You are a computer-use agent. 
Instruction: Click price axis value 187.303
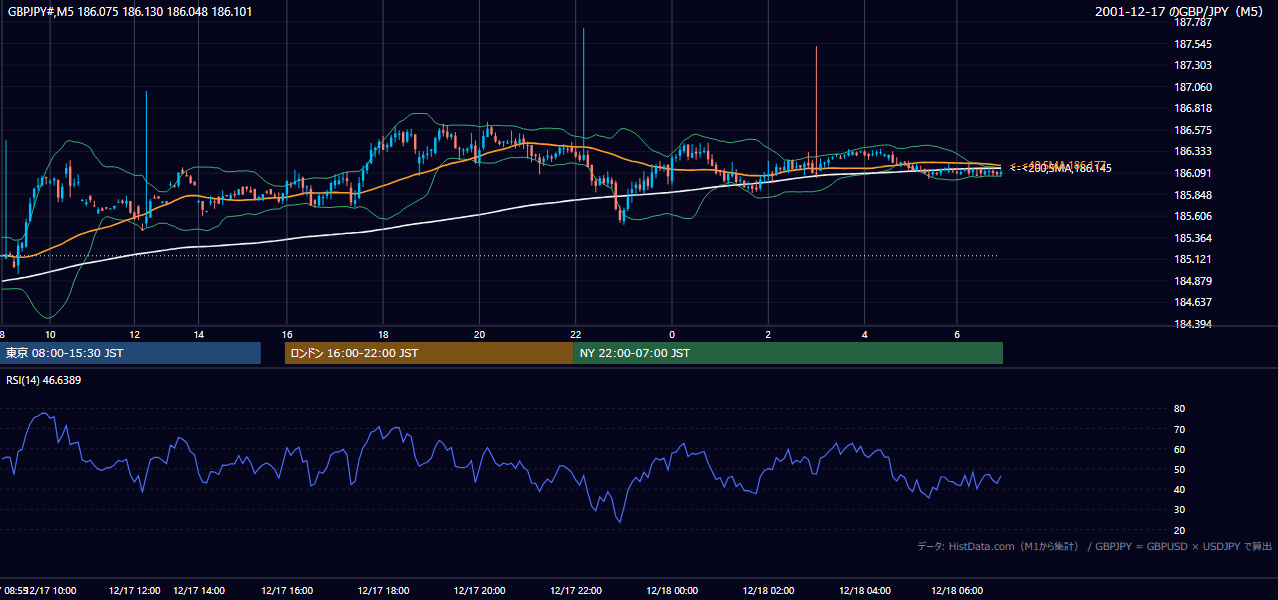pyautogui.click(x=1192, y=65)
